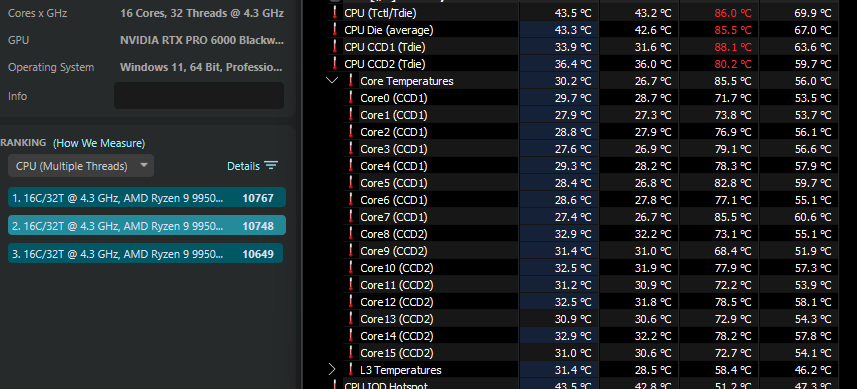Select the Core5 (CCD1) label
This screenshot has width=857, height=389.
pyautogui.click(x=394, y=183)
